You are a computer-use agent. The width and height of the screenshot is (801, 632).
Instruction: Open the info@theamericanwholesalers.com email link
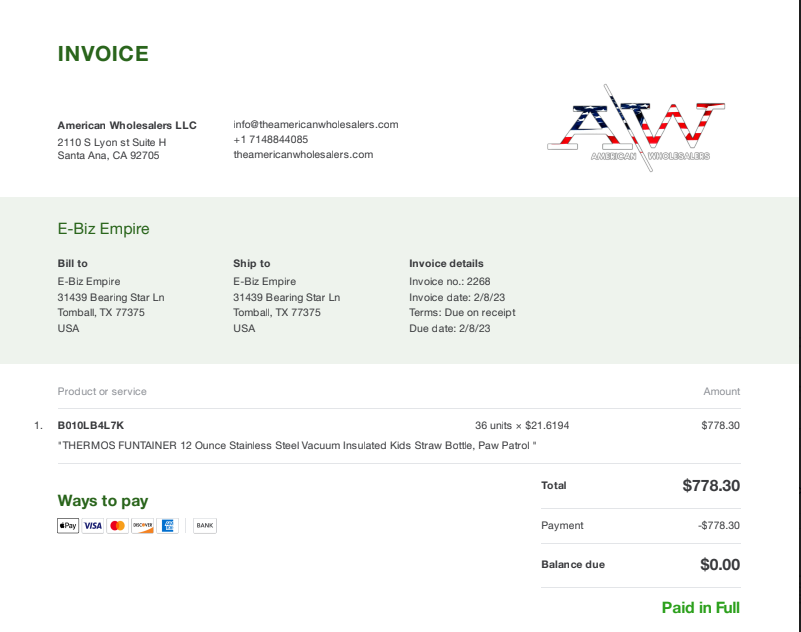tap(316, 125)
